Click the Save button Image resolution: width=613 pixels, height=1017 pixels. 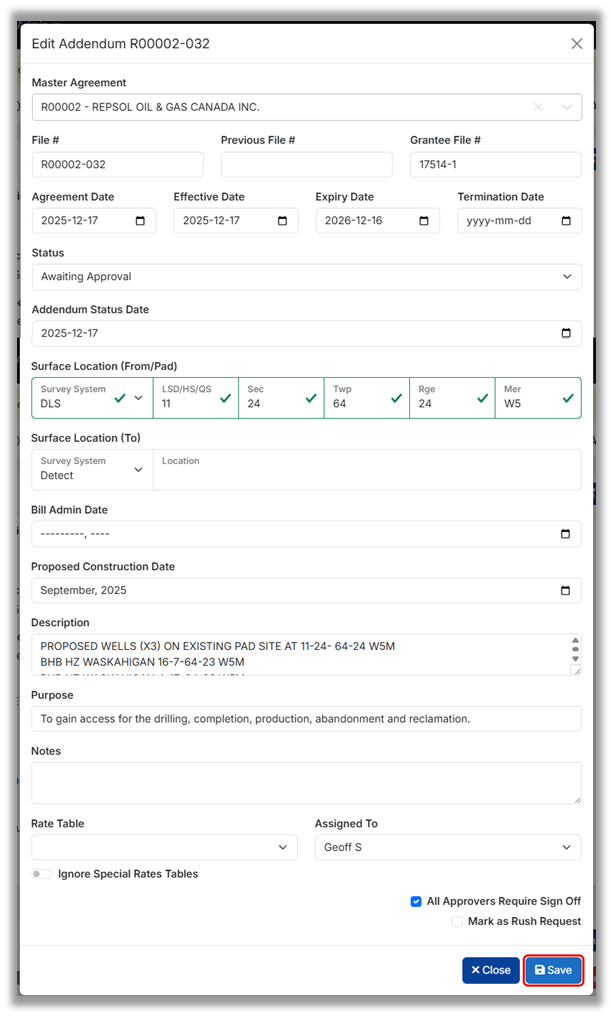click(553, 970)
